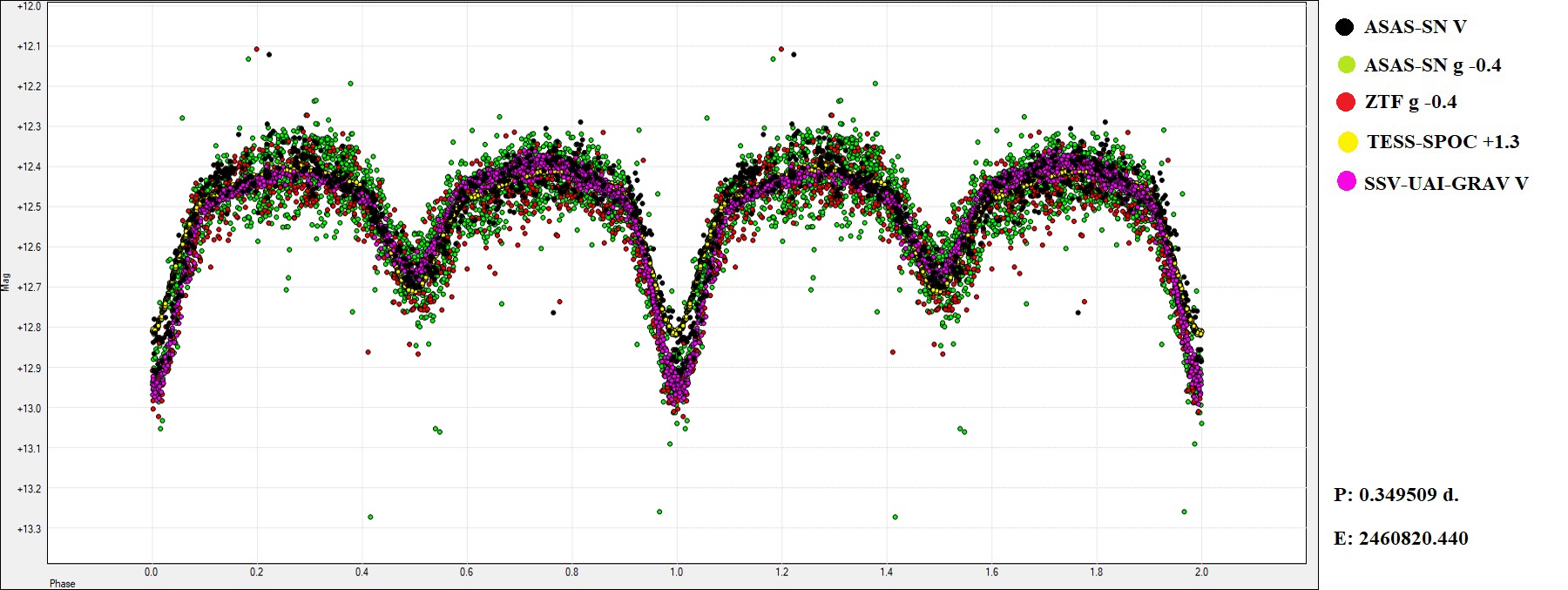Click the yellow TESS-SPOC legend dot
Image resolution: width=1568 pixels, height=590 pixels.
pyautogui.click(x=1348, y=141)
